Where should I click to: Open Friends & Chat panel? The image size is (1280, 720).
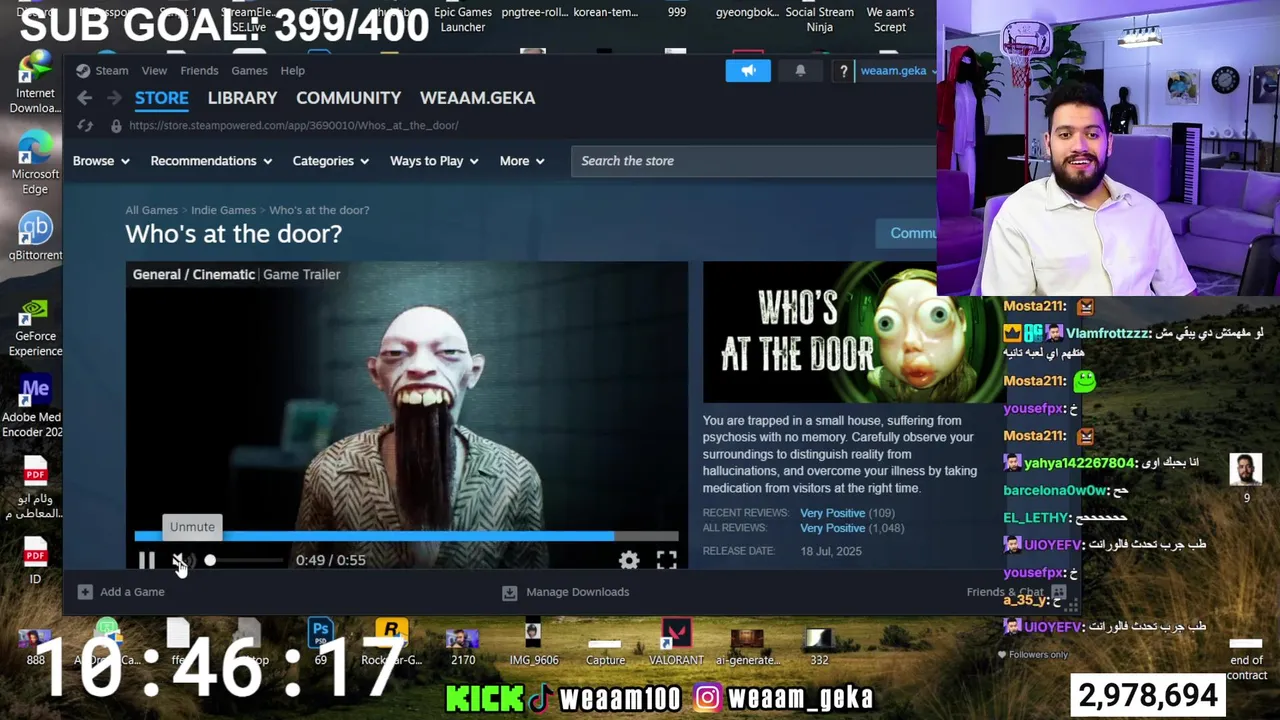coord(1016,592)
